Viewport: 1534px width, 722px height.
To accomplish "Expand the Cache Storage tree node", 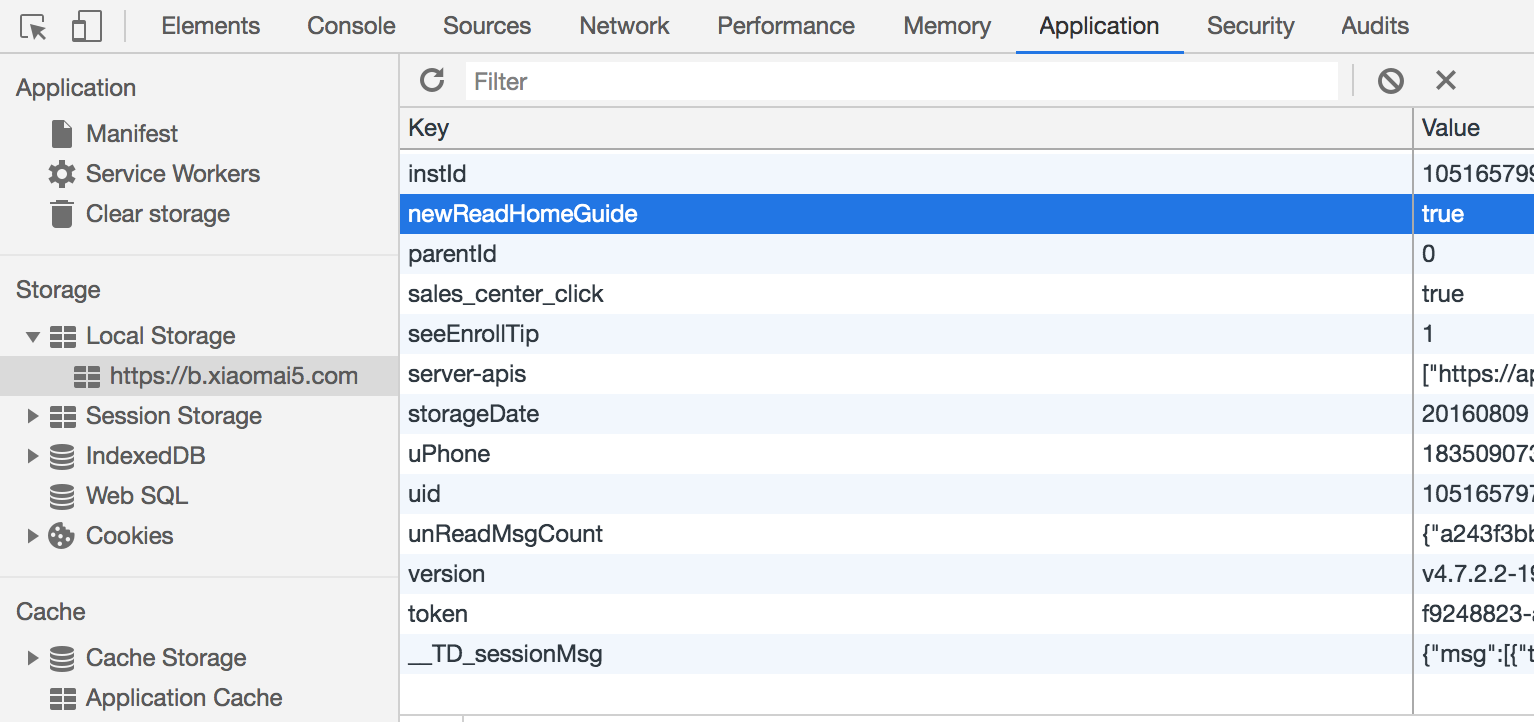I will (x=33, y=658).
